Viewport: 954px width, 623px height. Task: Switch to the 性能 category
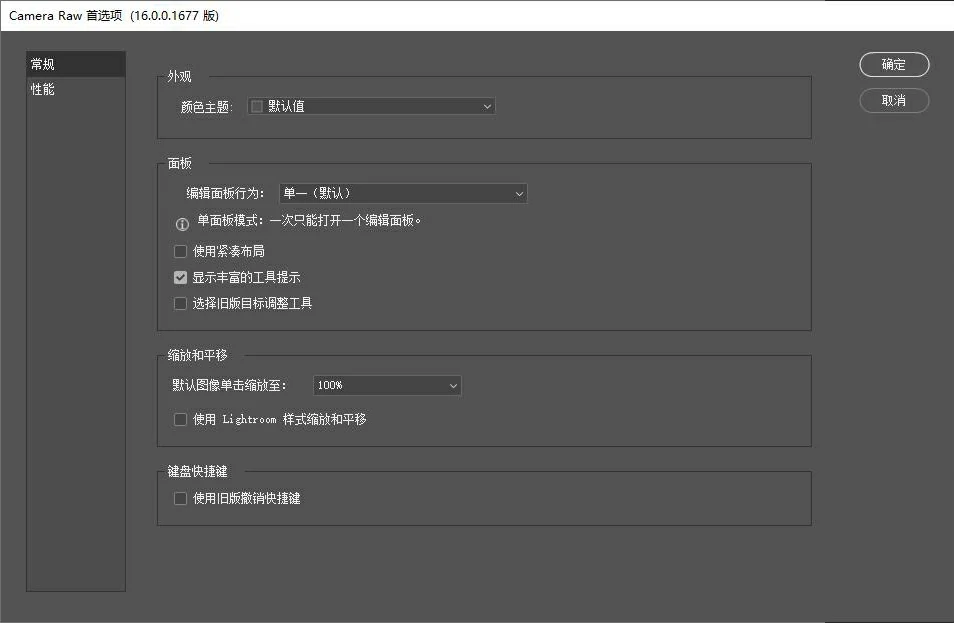pyautogui.click(x=76, y=89)
